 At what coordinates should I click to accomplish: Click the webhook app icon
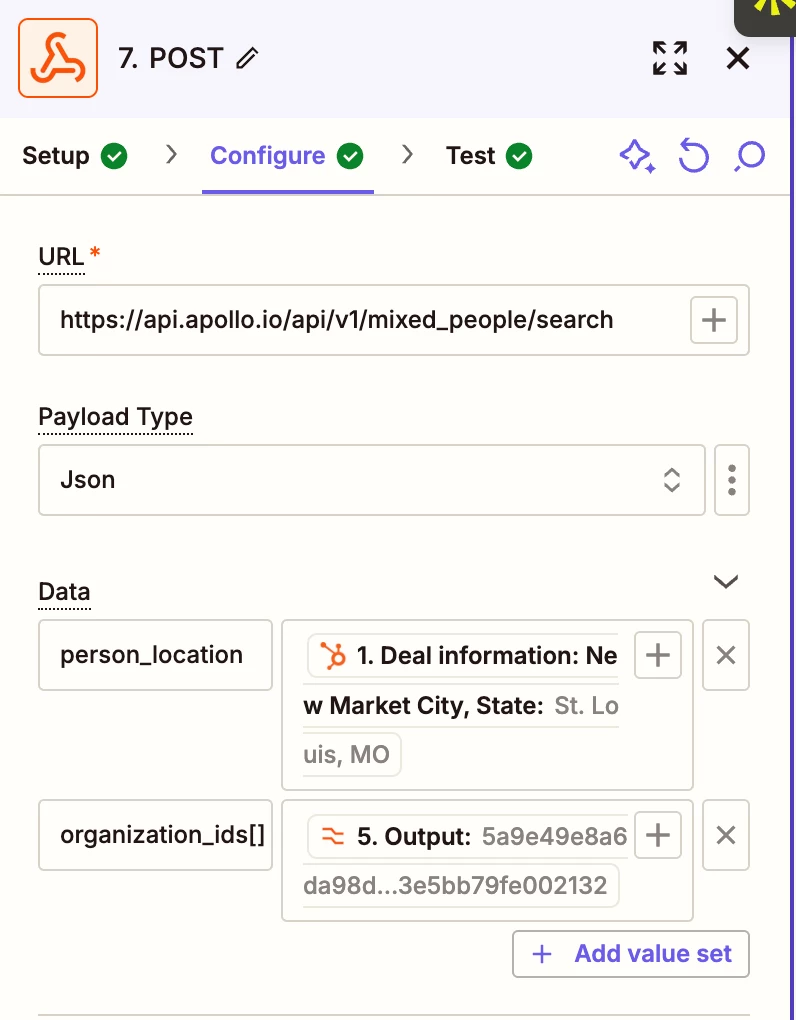58,58
